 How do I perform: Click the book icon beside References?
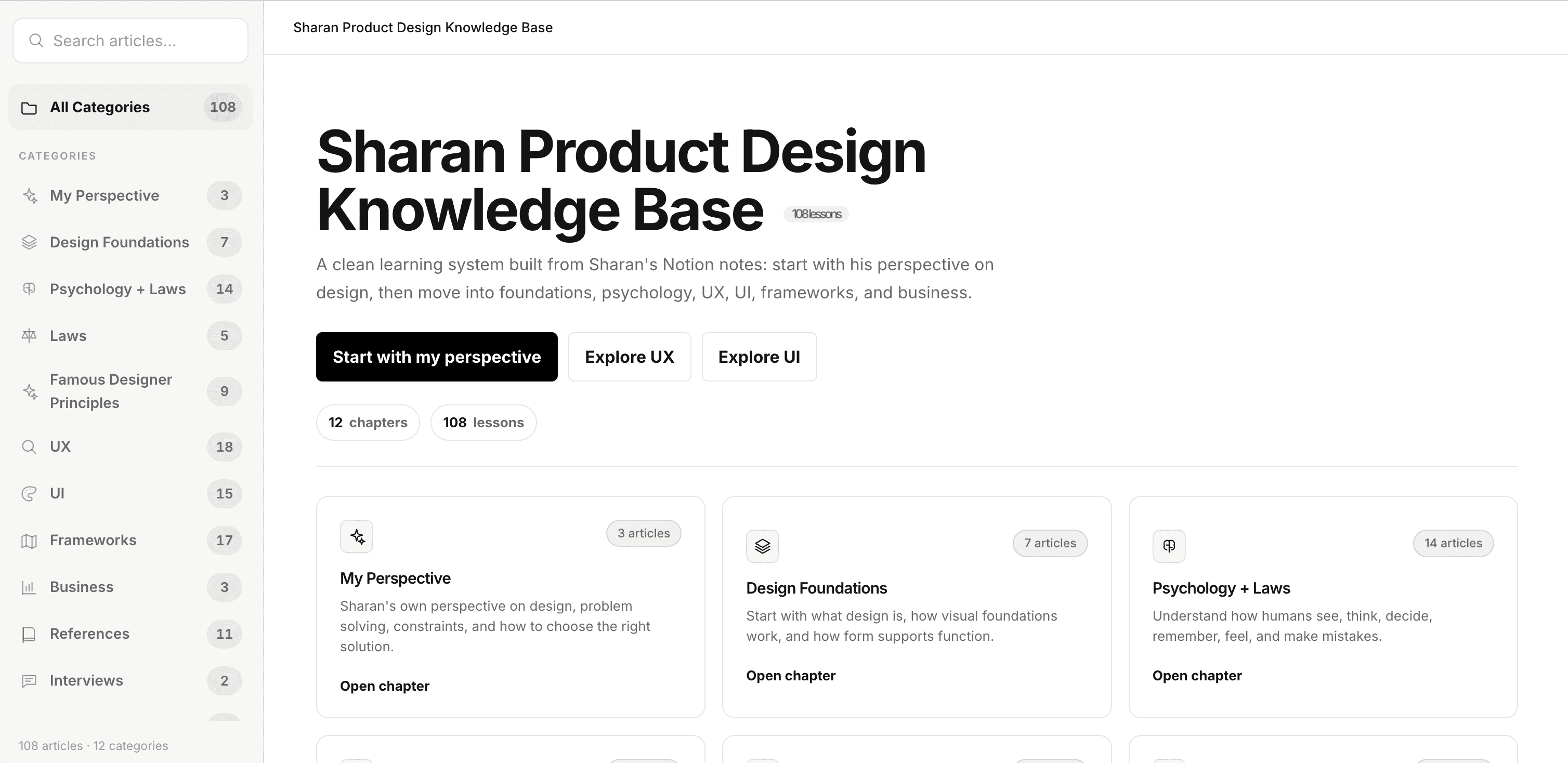tap(29, 634)
